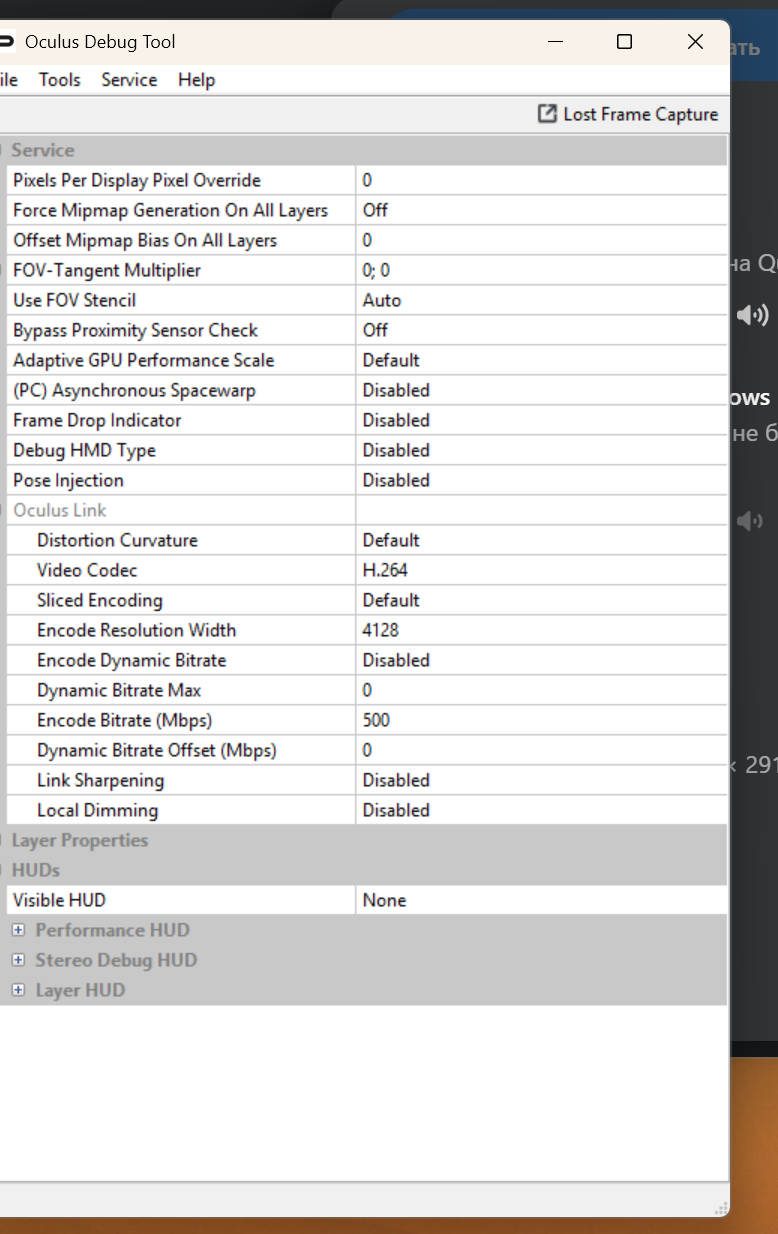Image resolution: width=778 pixels, height=1234 pixels.
Task: Select Visible HUD label
Action: tap(59, 900)
